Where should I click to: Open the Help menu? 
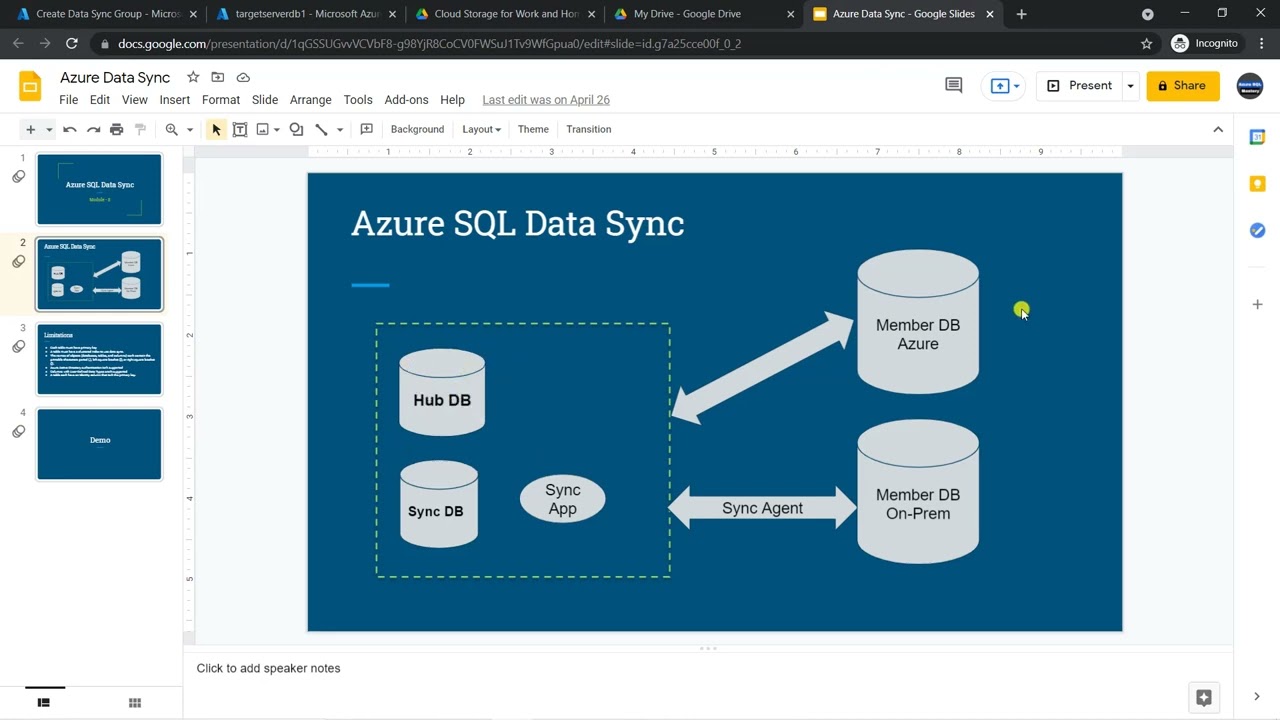point(453,100)
